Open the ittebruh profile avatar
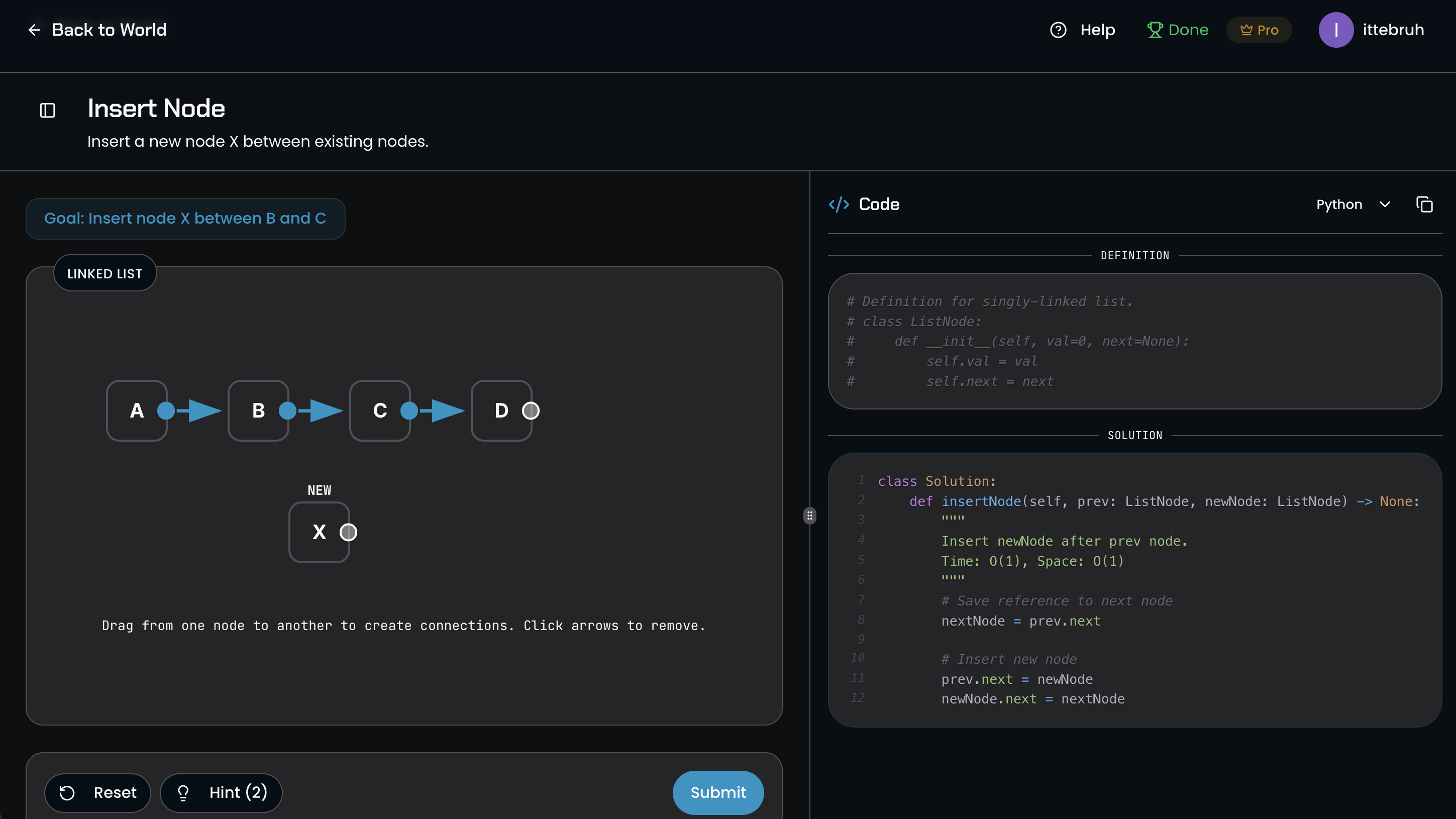The height and width of the screenshot is (819, 1456). (1336, 29)
